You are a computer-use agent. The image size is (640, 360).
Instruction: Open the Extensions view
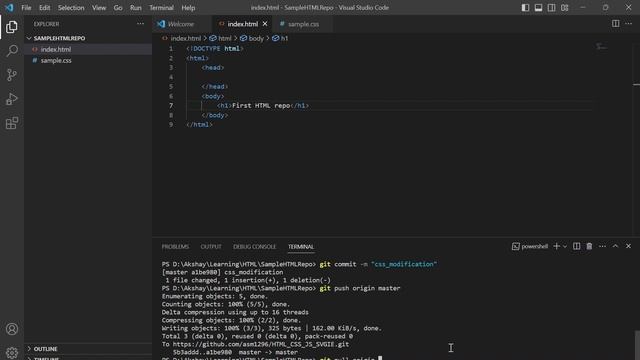[12, 123]
